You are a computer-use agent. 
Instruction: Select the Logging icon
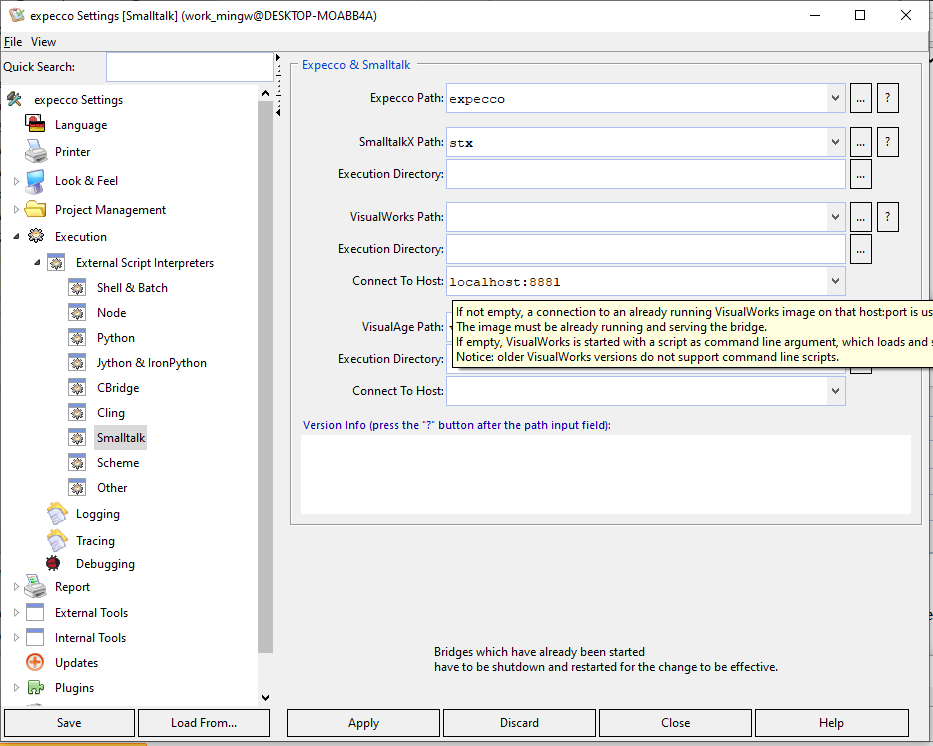[57, 514]
